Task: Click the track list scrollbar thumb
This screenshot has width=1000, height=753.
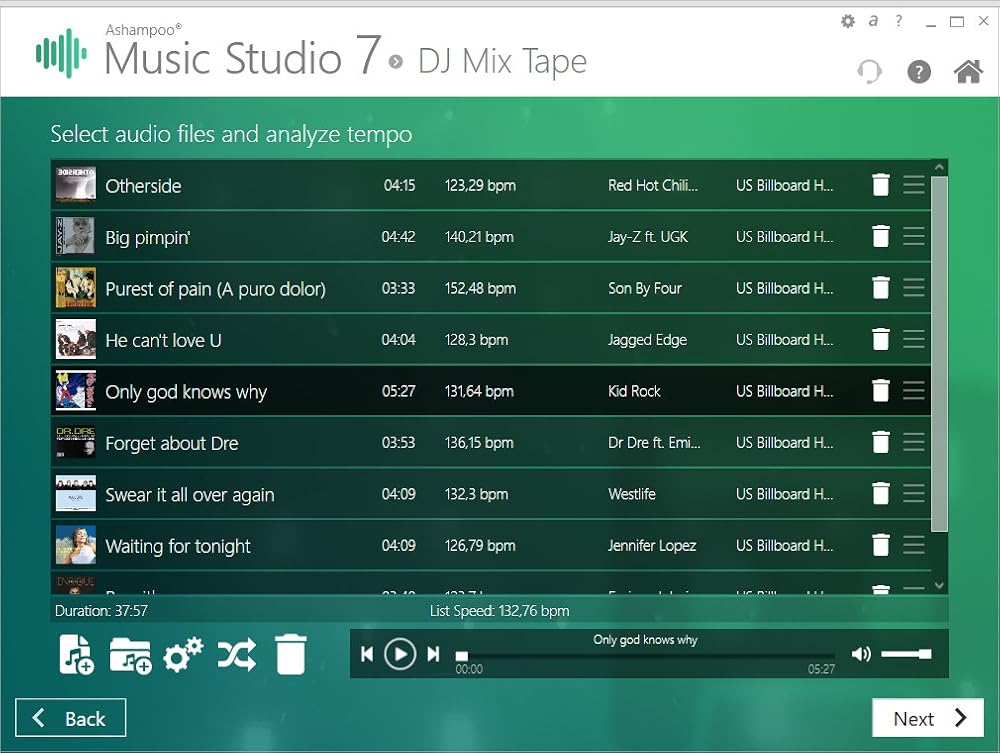Action: [x=939, y=354]
